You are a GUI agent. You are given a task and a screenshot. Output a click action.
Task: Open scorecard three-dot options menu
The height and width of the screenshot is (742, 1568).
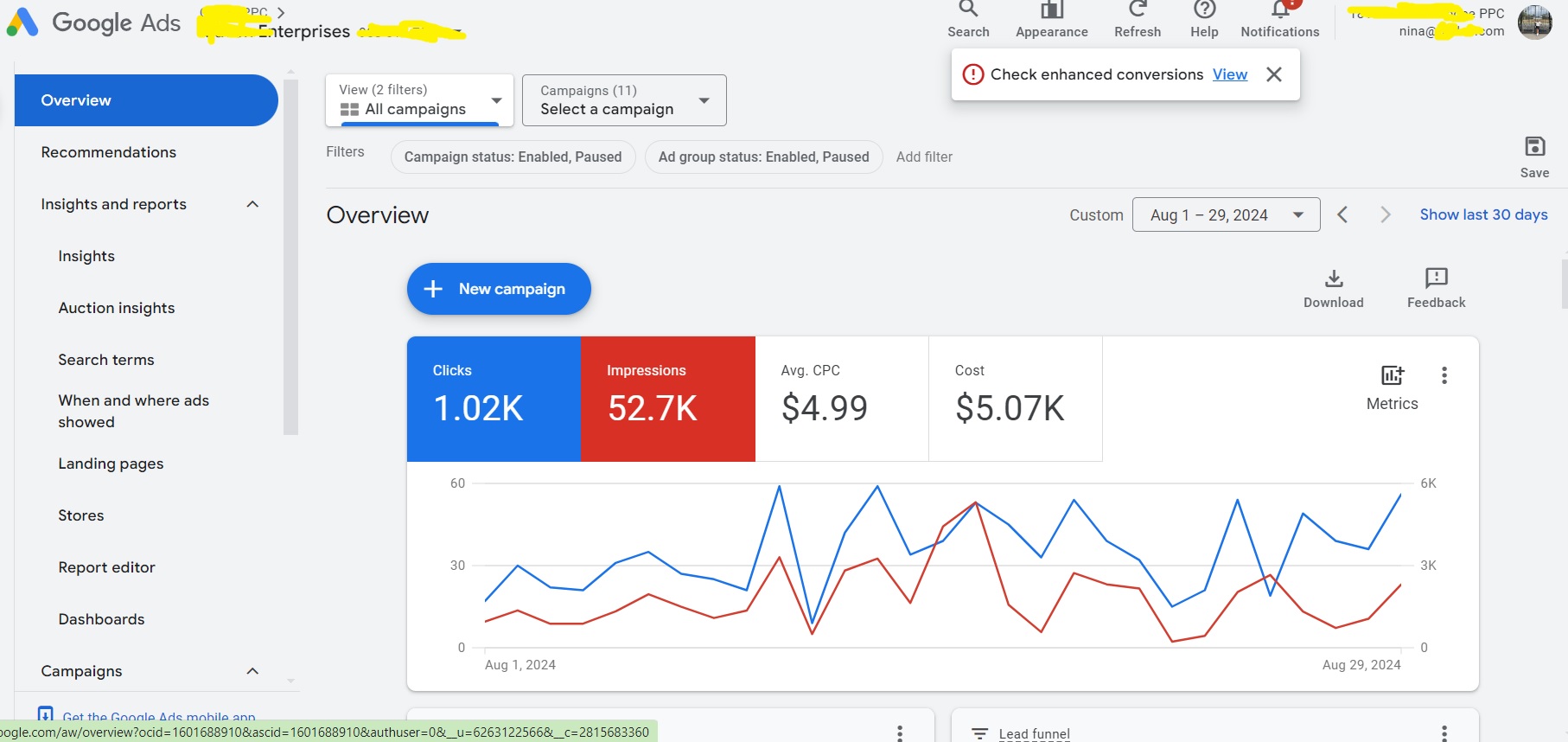pyautogui.click(x=1444, y=375)
